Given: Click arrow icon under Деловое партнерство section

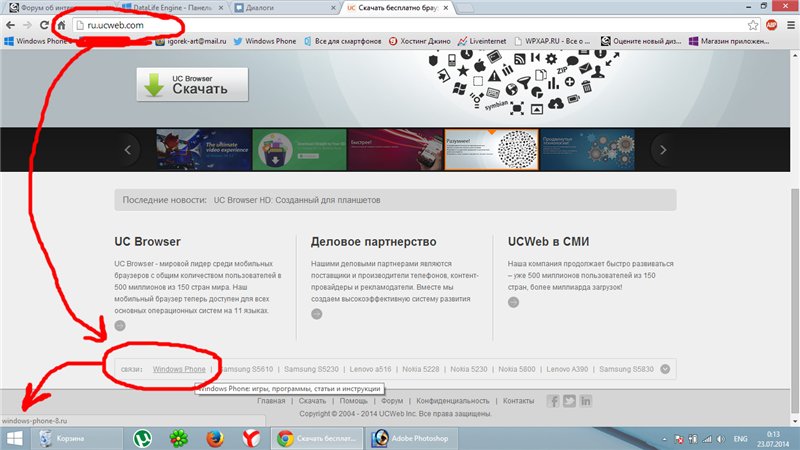Looking at the screenshot, I should pyautogui.click(x=317, y=314).
